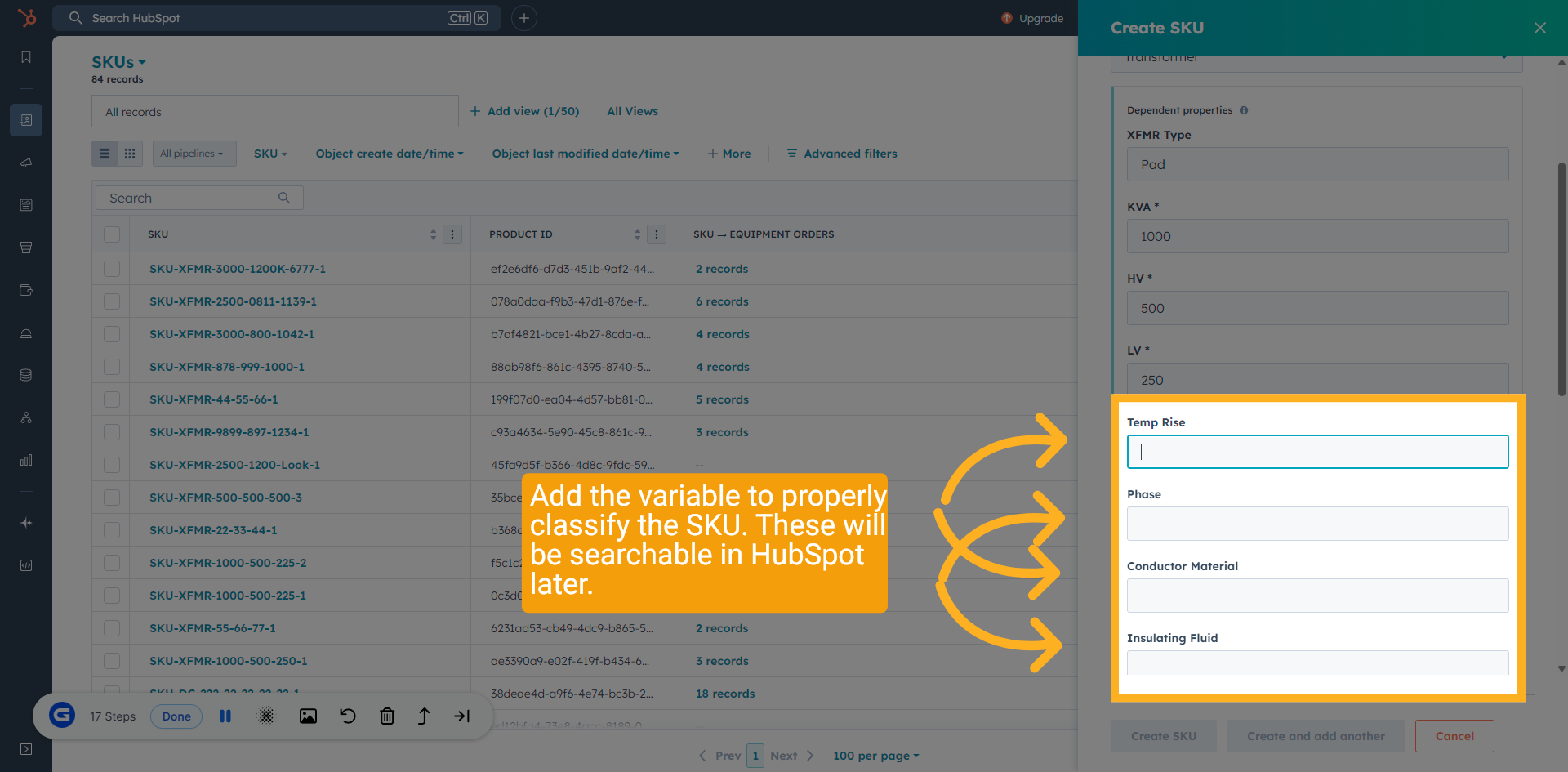Image resolution: width=1568 pixels, height=772 pixels.
Task: Click the plus quick-create icon near search
Action: tap(524, 18)
